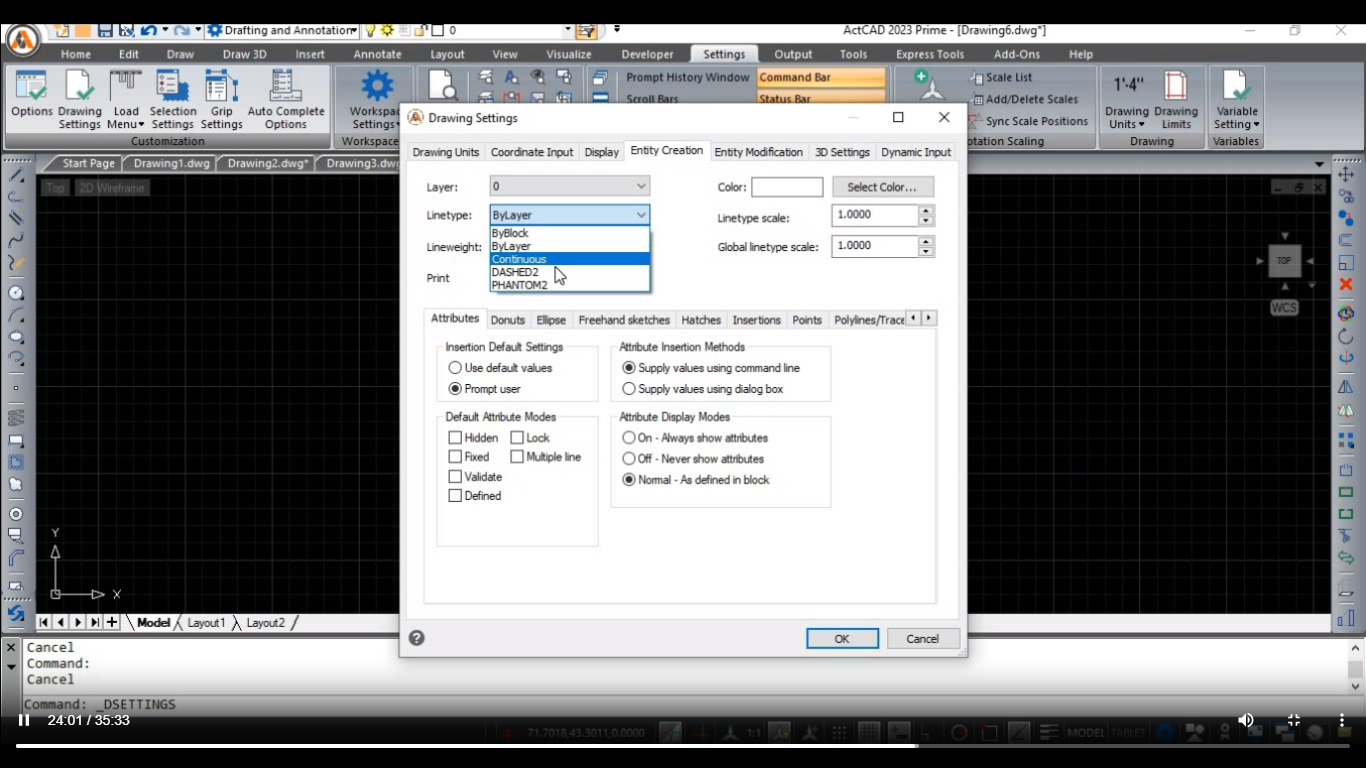Pause the video playback
This screenshot has height=768, width=1366.
click(24, 720)
